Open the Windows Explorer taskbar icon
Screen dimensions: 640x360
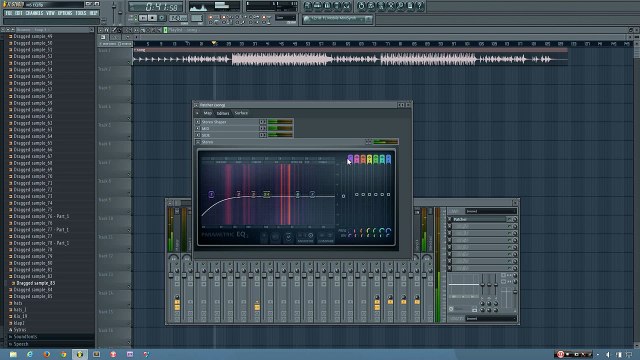pyautogui.click(x=13, y=354)
